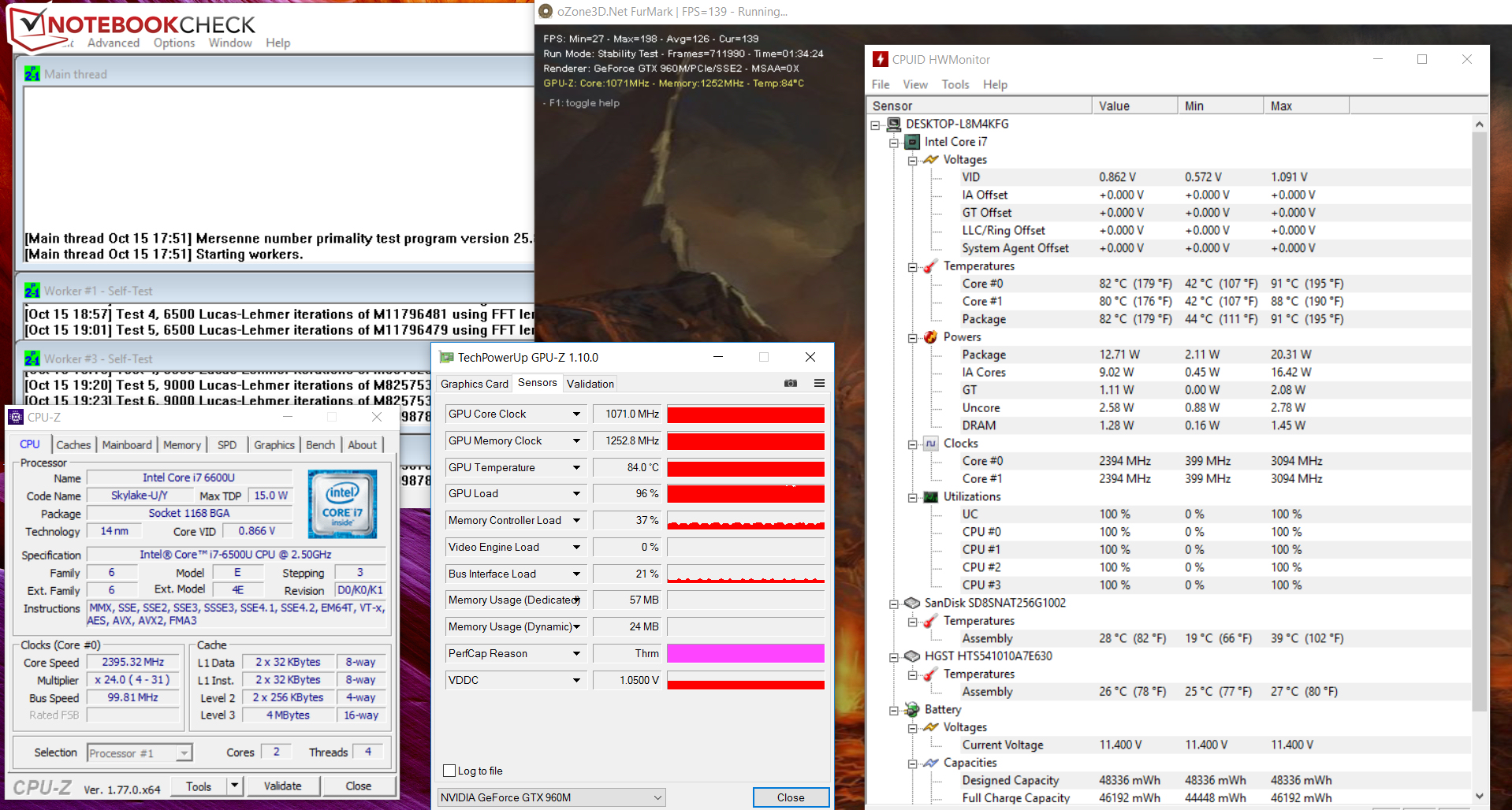Open the CPU-Z Tools dropdown arrow
This screenshot has height=810, width=1512.
[x=234, y=786]
